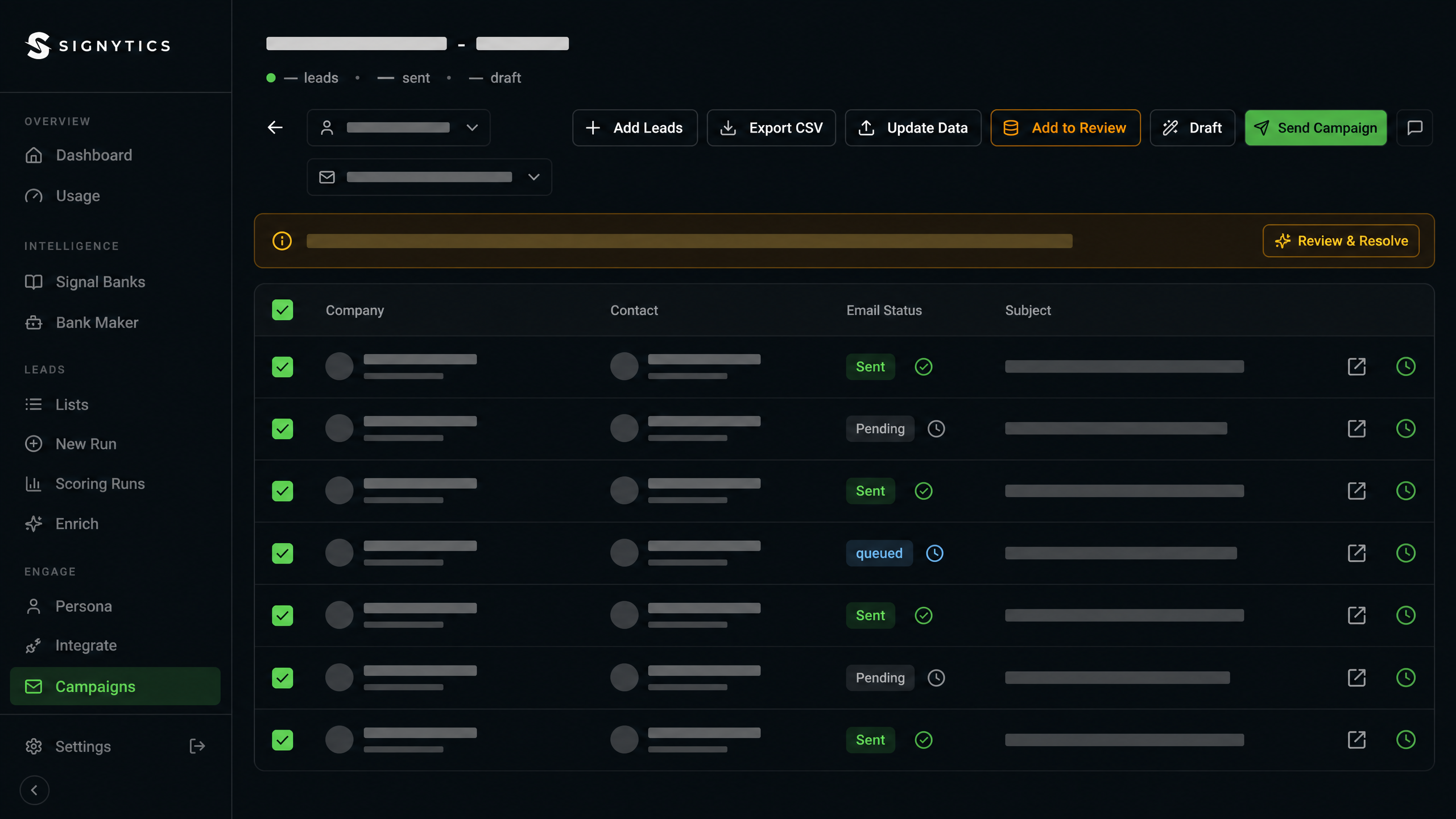1456x819 pixels.
Task: Collapse the sidebar with the chevron button
Action: [34, 790]
